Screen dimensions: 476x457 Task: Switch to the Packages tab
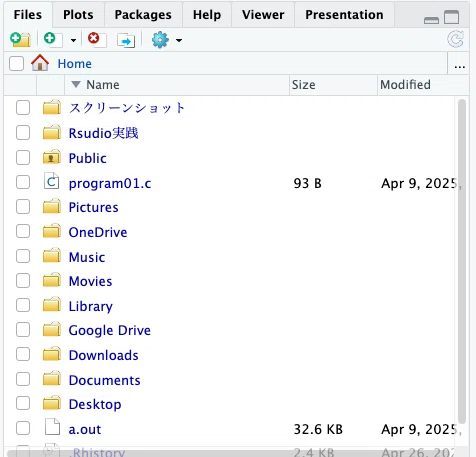coord(143,15)
